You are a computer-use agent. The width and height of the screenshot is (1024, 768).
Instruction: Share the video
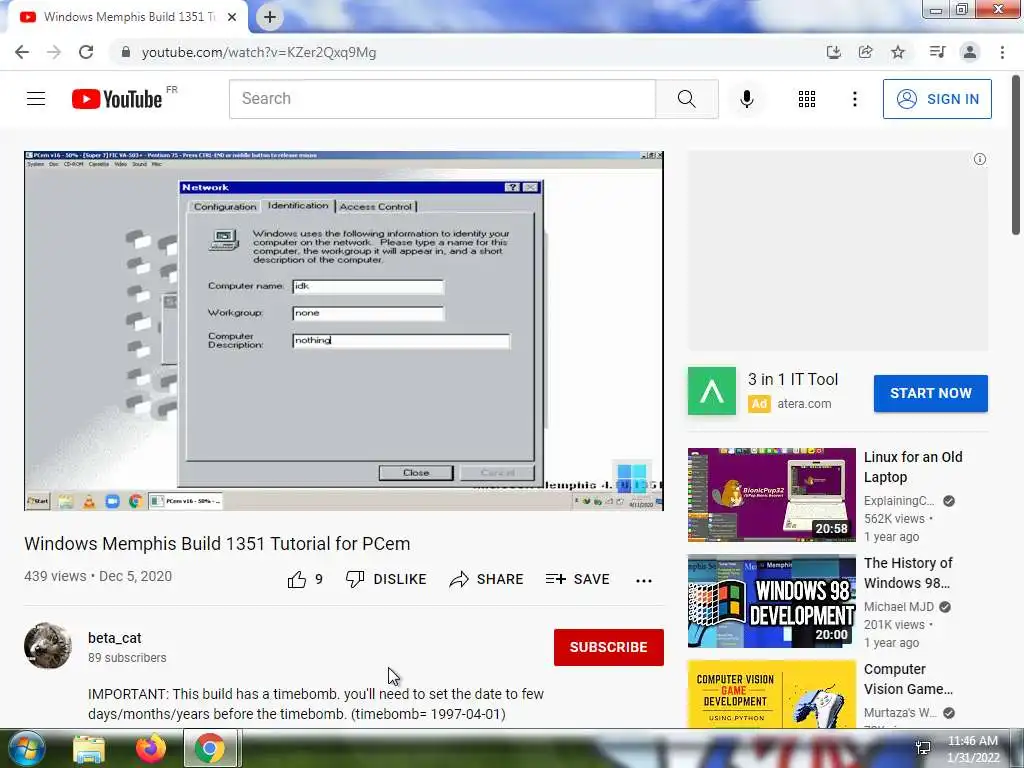tap(487, 579)
